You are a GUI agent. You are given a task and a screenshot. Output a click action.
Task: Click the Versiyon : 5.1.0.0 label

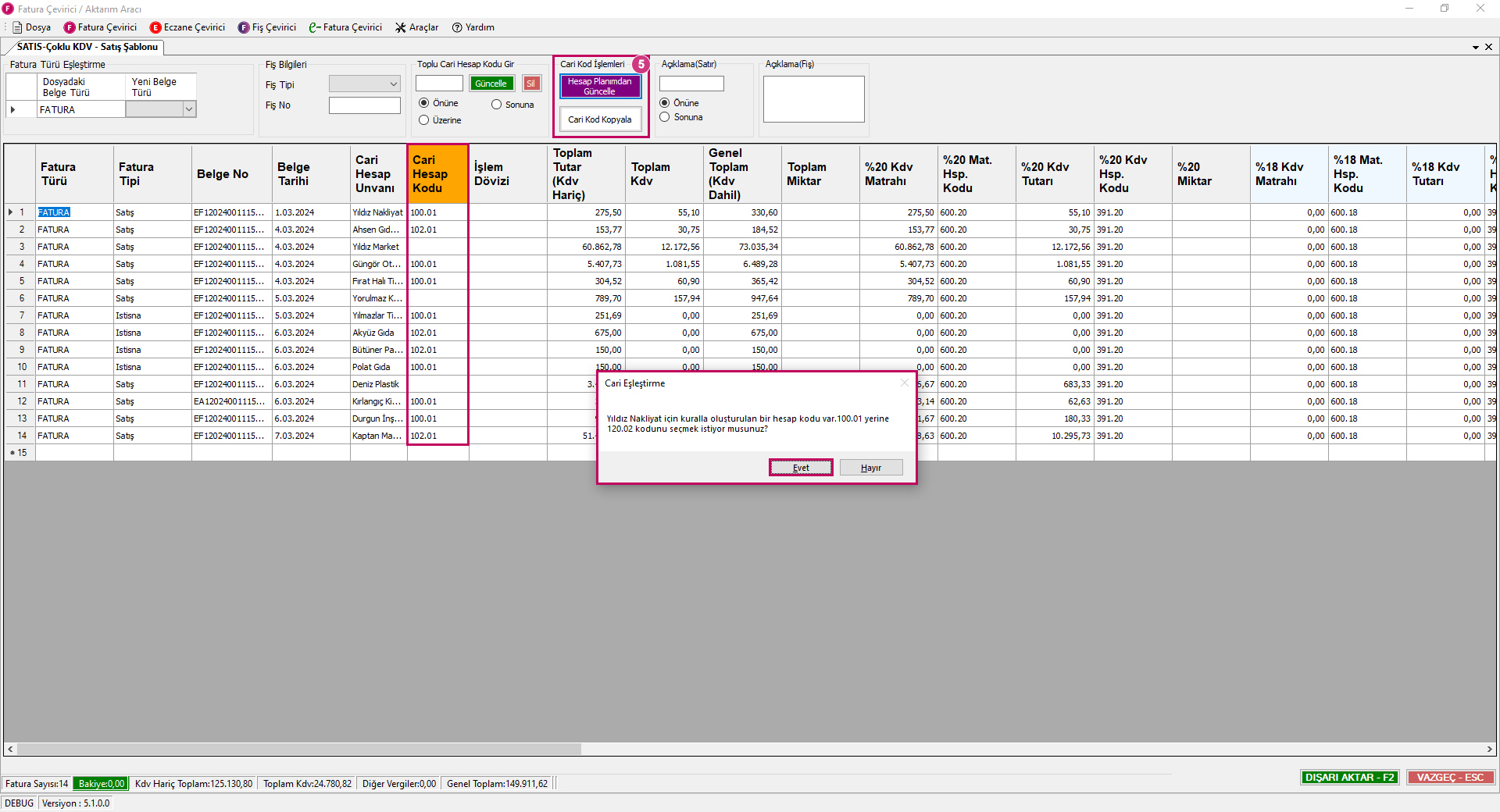(76, 803)
